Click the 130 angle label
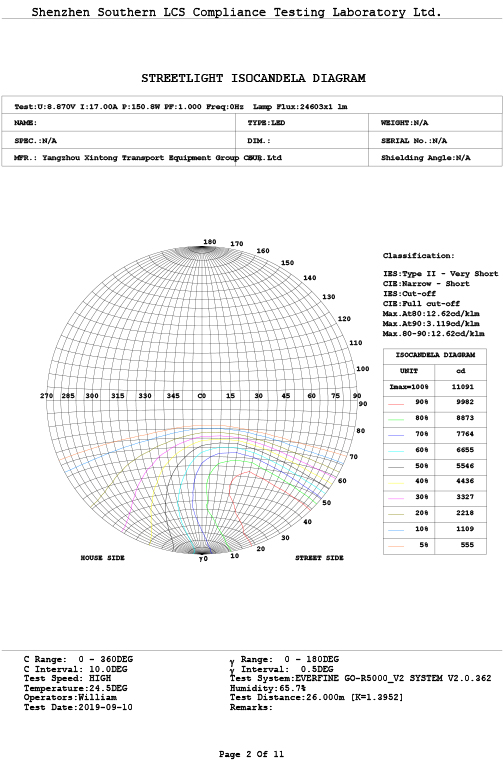This screenshot has height=766, width=504. [x=329, y=297]
